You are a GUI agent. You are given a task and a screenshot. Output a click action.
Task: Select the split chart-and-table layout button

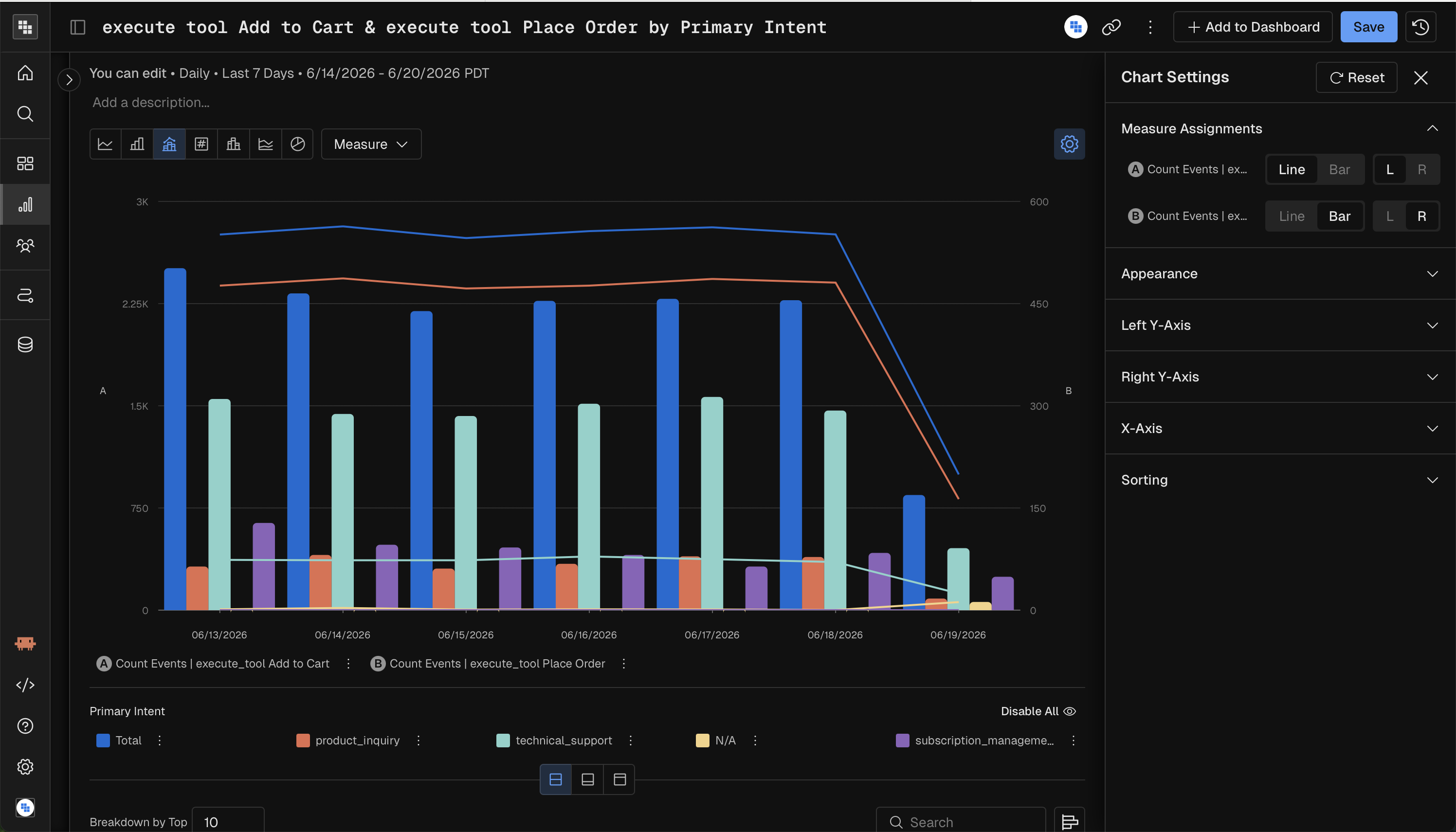pyautogui.click(x=555, y=779)
